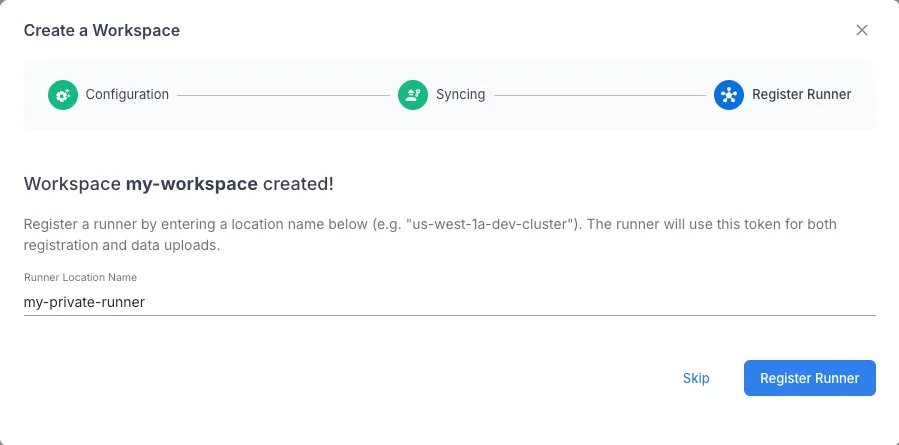
Task: Click the 'Runner Location Name' field label
Action: click(80, 277)
